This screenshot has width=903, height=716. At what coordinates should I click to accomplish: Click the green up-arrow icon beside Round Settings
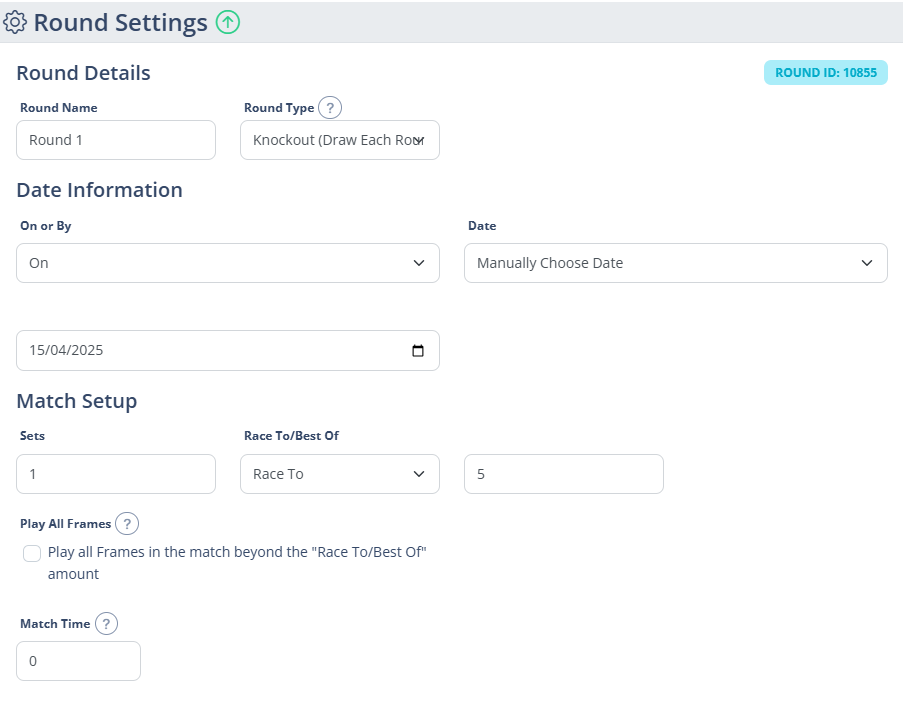(228, 22)
